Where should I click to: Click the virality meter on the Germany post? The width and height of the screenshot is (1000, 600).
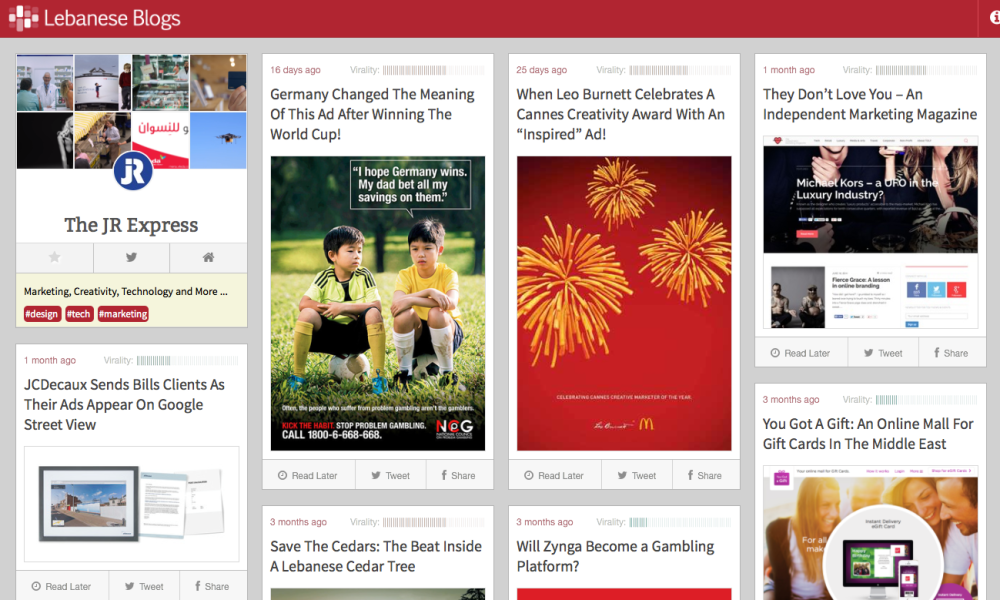[x=433, y=70]
